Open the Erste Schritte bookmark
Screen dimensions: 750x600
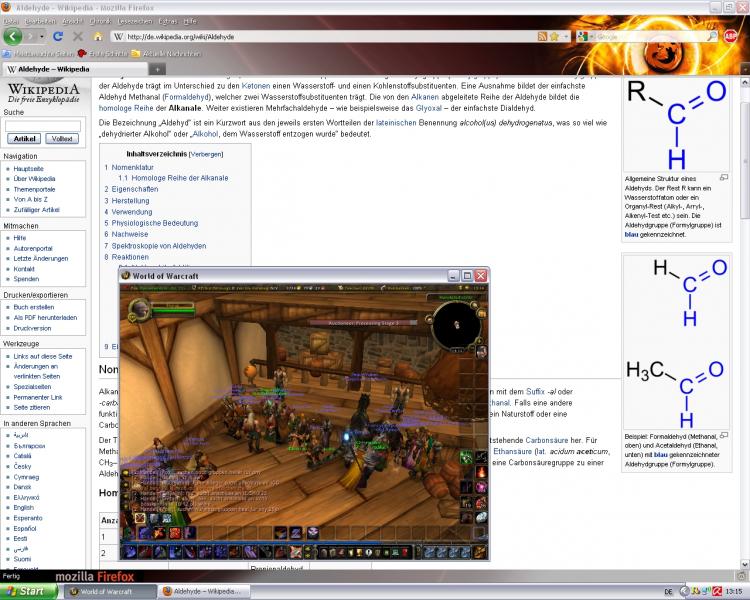(103, 54)
